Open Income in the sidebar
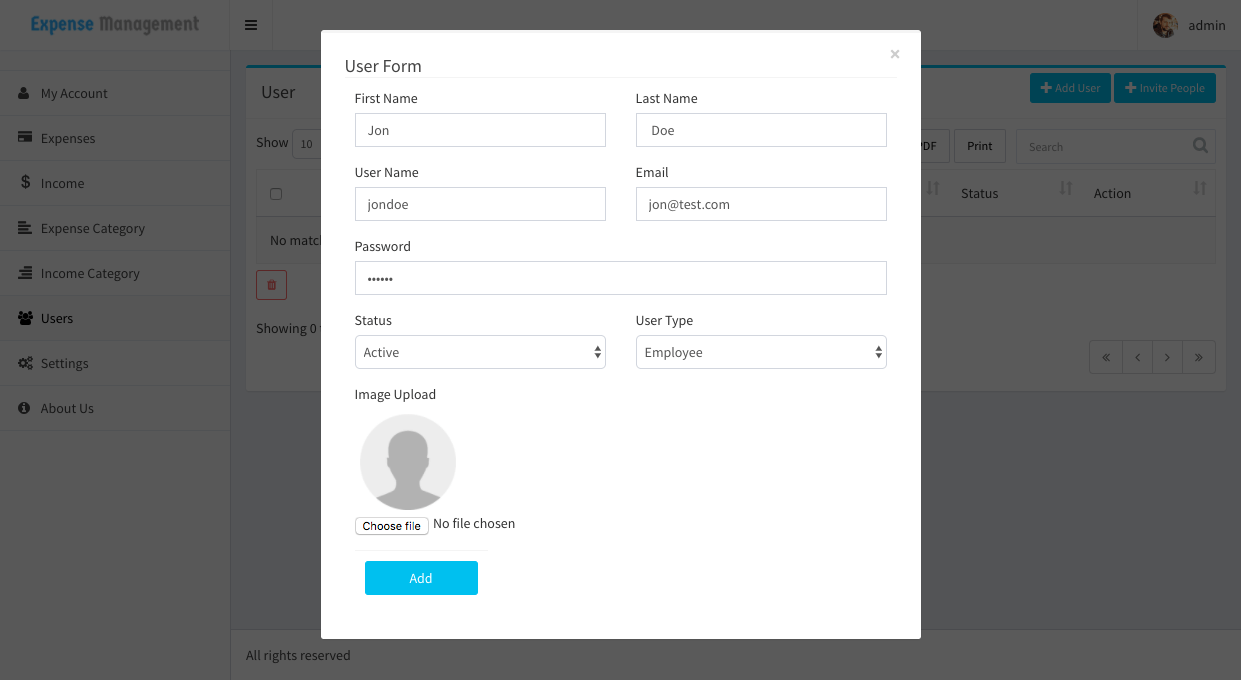 coord(115,183)
